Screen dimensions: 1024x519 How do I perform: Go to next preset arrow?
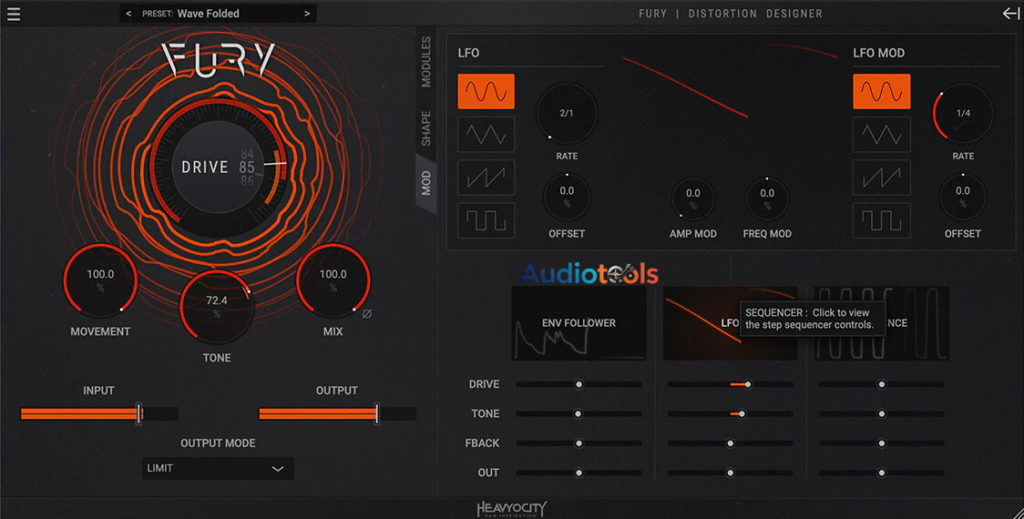(x=307, y=13)
